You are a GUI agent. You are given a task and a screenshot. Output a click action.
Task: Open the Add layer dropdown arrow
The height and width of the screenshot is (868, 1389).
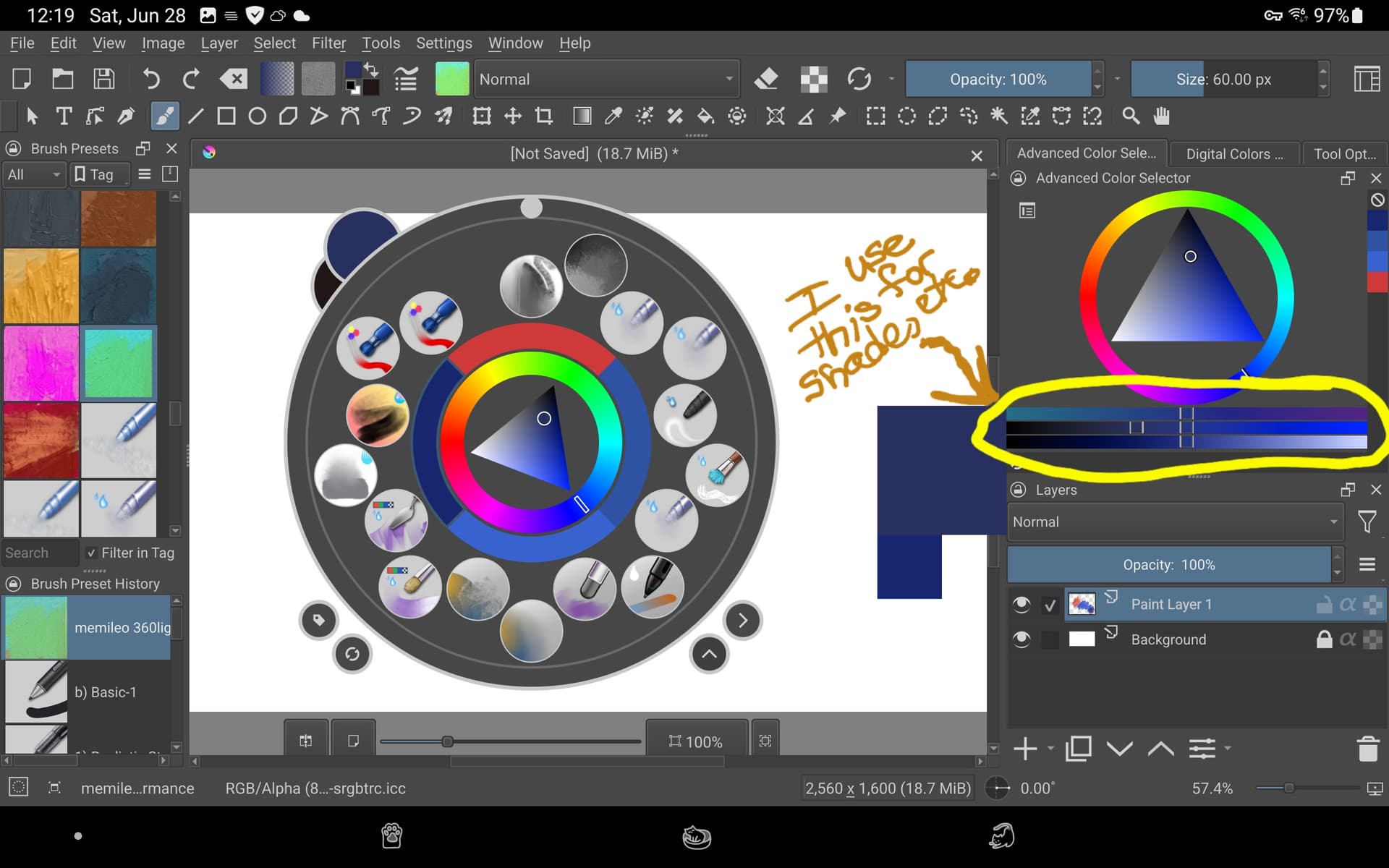[1051, 749]
